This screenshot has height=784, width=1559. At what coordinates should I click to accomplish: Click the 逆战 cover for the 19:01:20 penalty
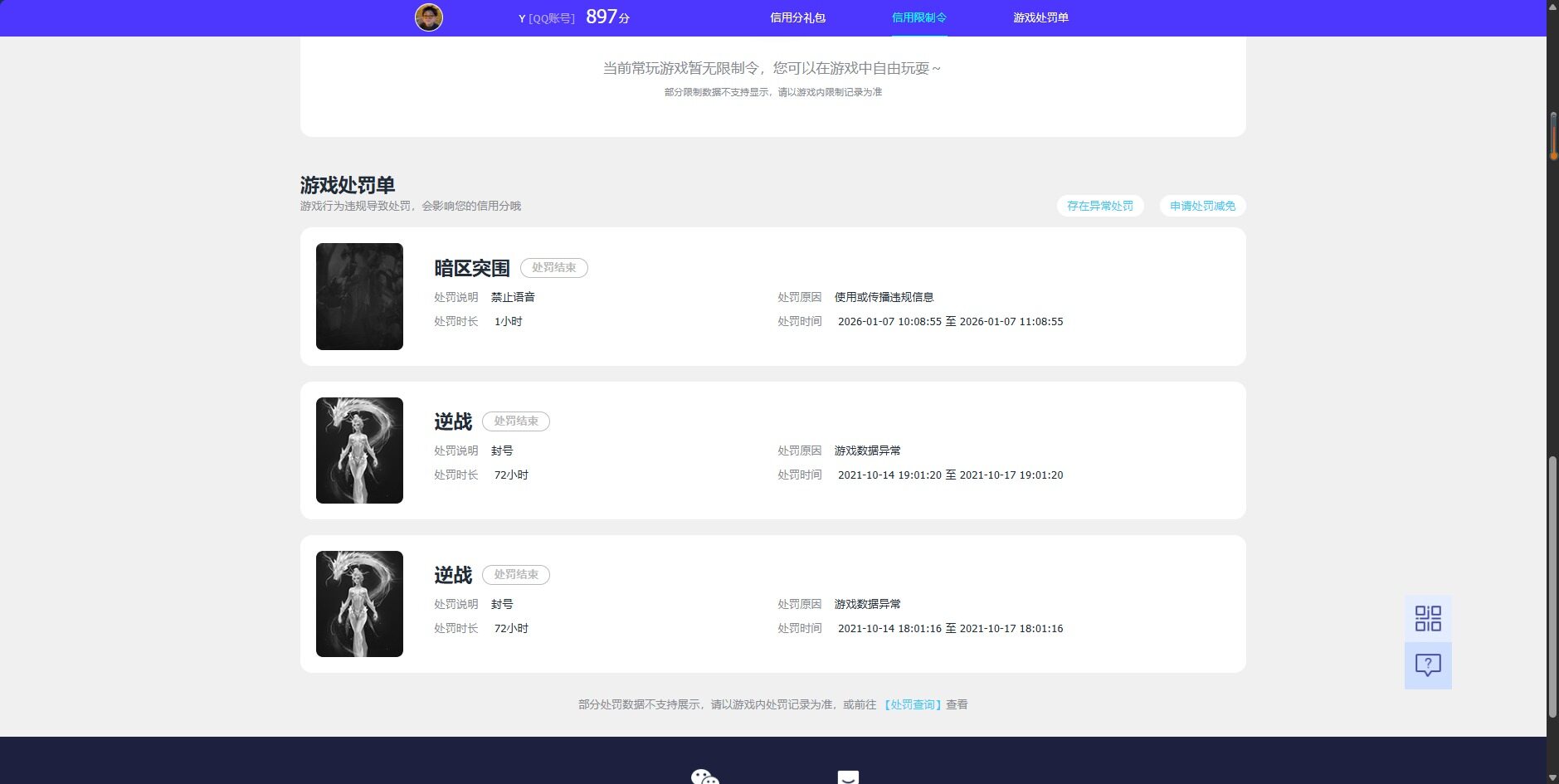coord(359,450)
